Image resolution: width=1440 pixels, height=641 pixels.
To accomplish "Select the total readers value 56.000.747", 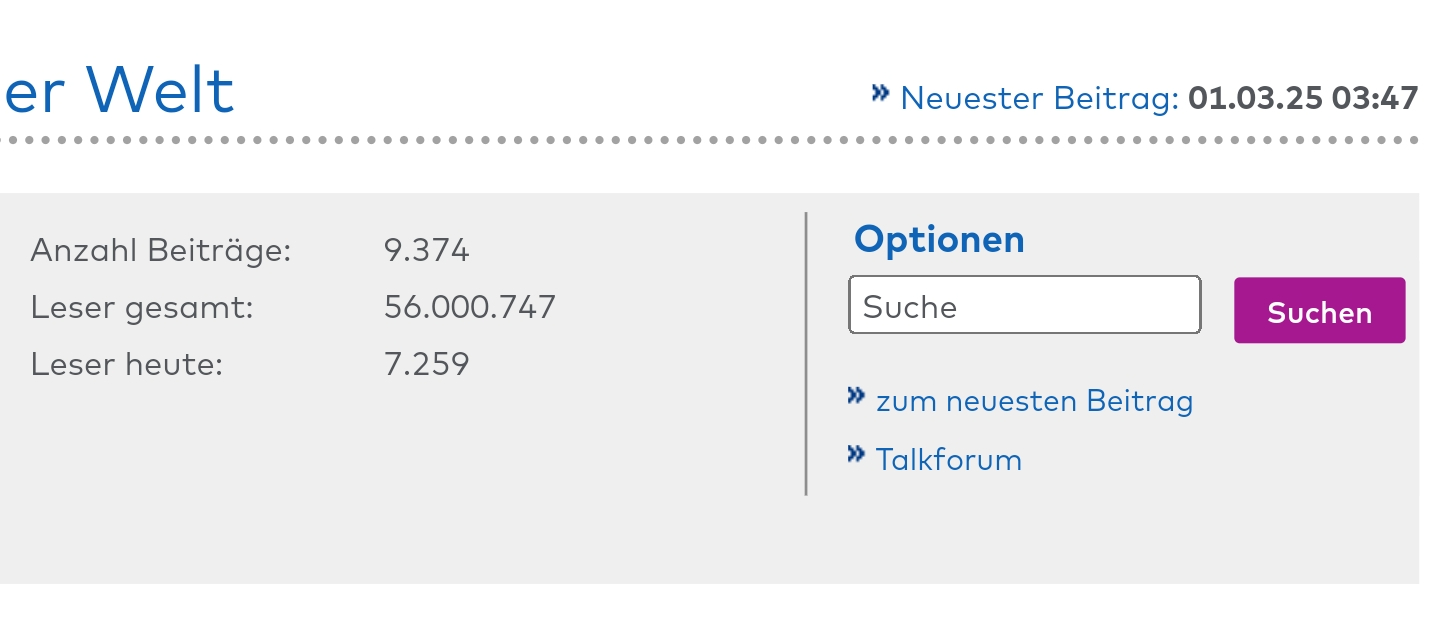I will click(470, 306).
